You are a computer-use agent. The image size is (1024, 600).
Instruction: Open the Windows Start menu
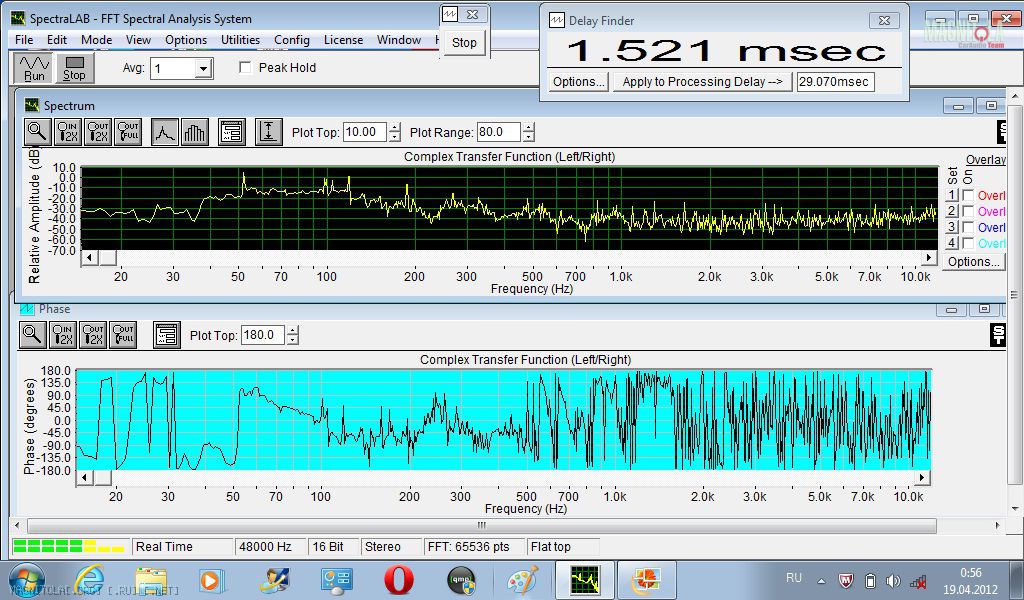point(26,580)
